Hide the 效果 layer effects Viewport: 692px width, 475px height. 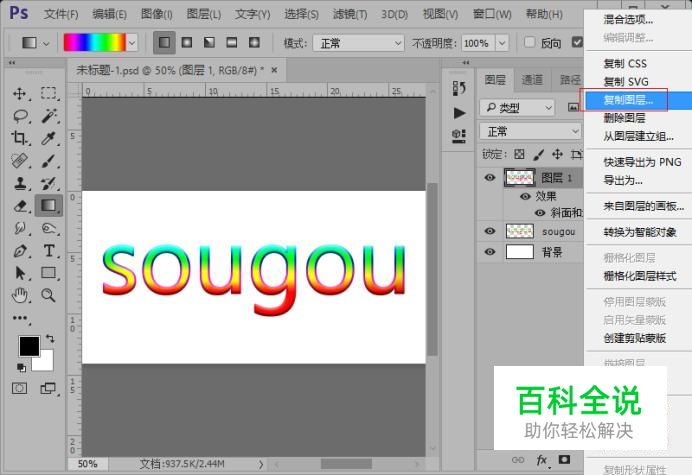(525, 196)
